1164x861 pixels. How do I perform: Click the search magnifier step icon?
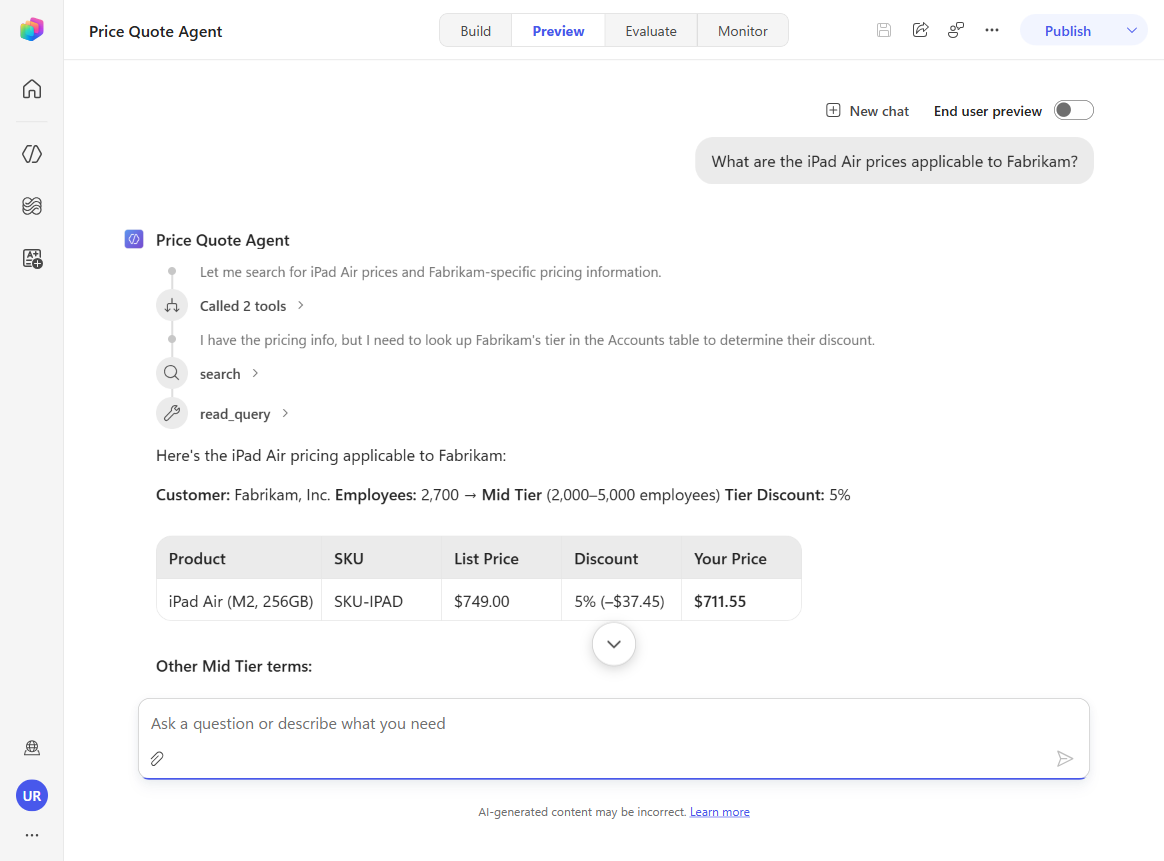click(x=171, y=373)
